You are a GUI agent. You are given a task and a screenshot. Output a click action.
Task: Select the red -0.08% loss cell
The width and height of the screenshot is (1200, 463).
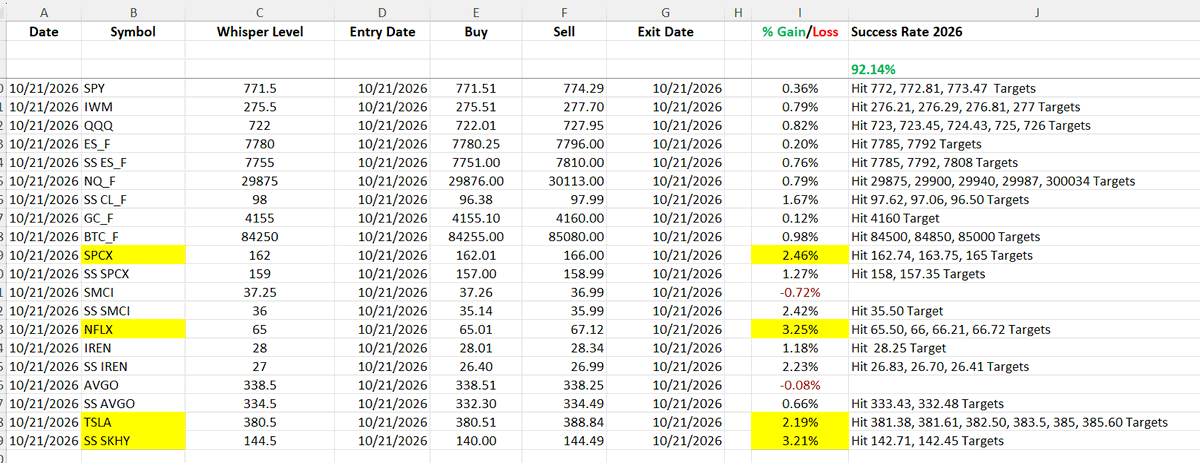click(x=798, y=385)
